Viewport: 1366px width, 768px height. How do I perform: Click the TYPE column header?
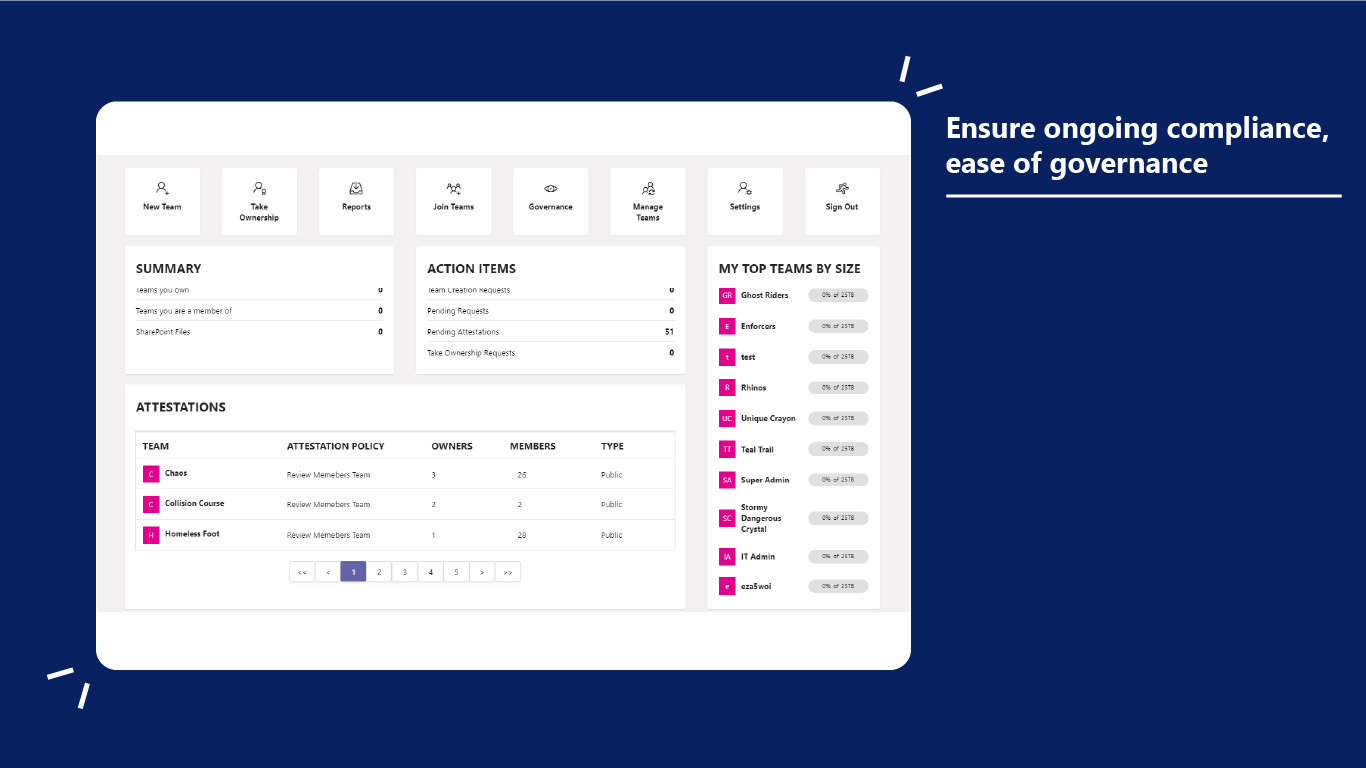612,446
